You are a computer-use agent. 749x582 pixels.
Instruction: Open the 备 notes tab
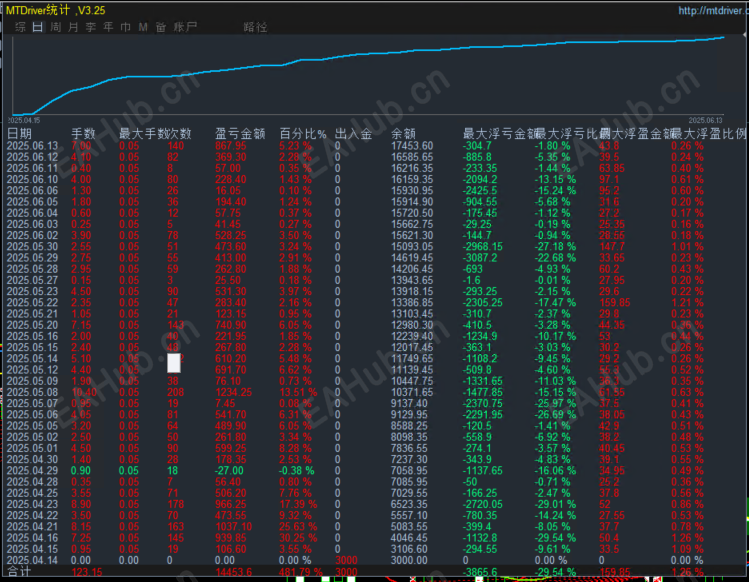pyautogui.click(x=160, y=27)
